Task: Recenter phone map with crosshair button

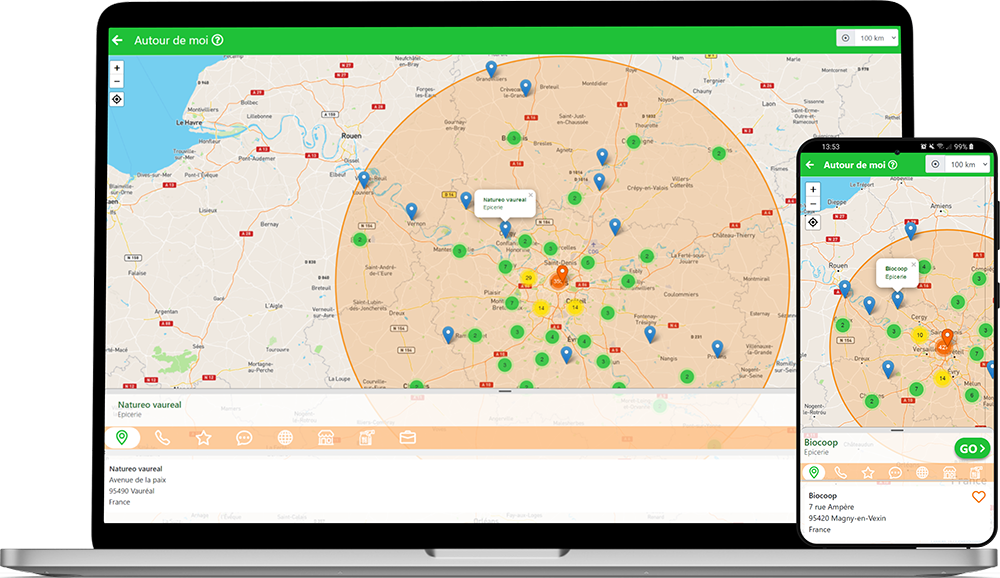Action: (812, 222)
